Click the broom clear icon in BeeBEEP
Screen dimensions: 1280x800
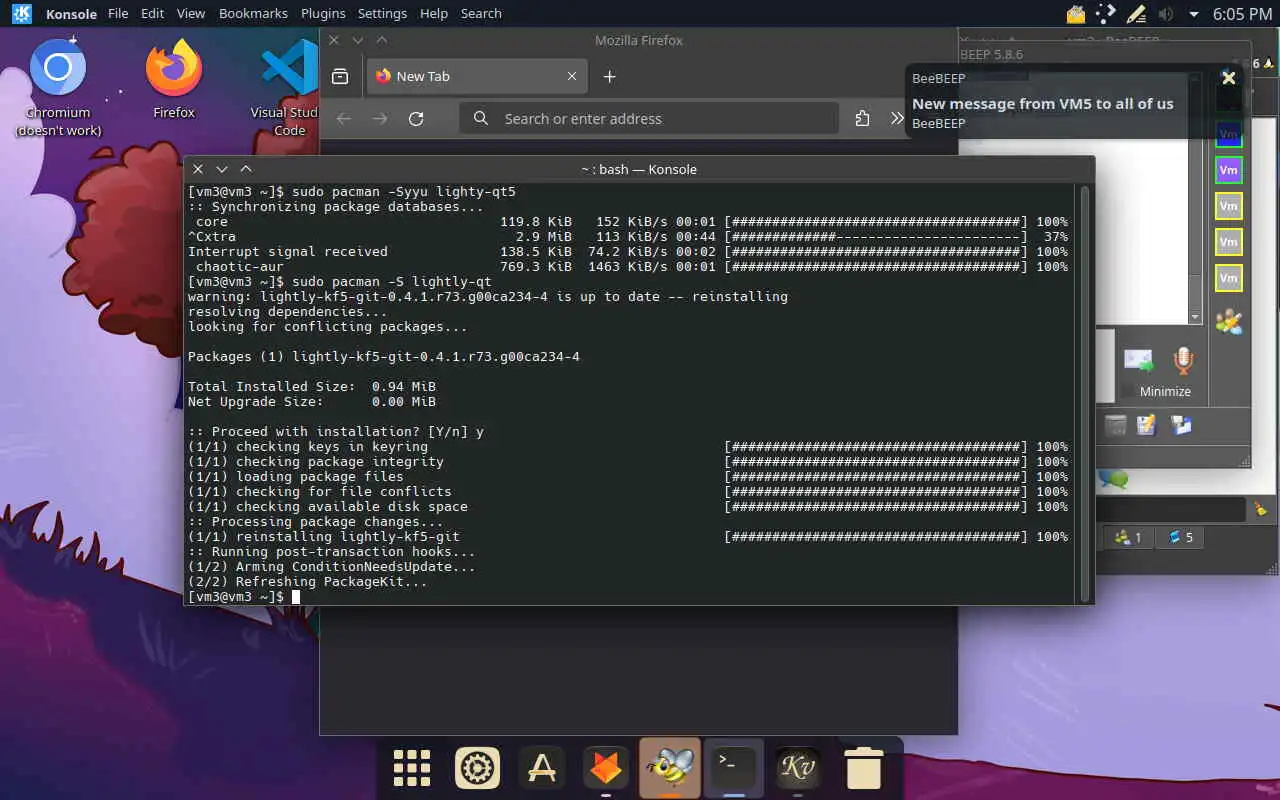point(1260,510)
